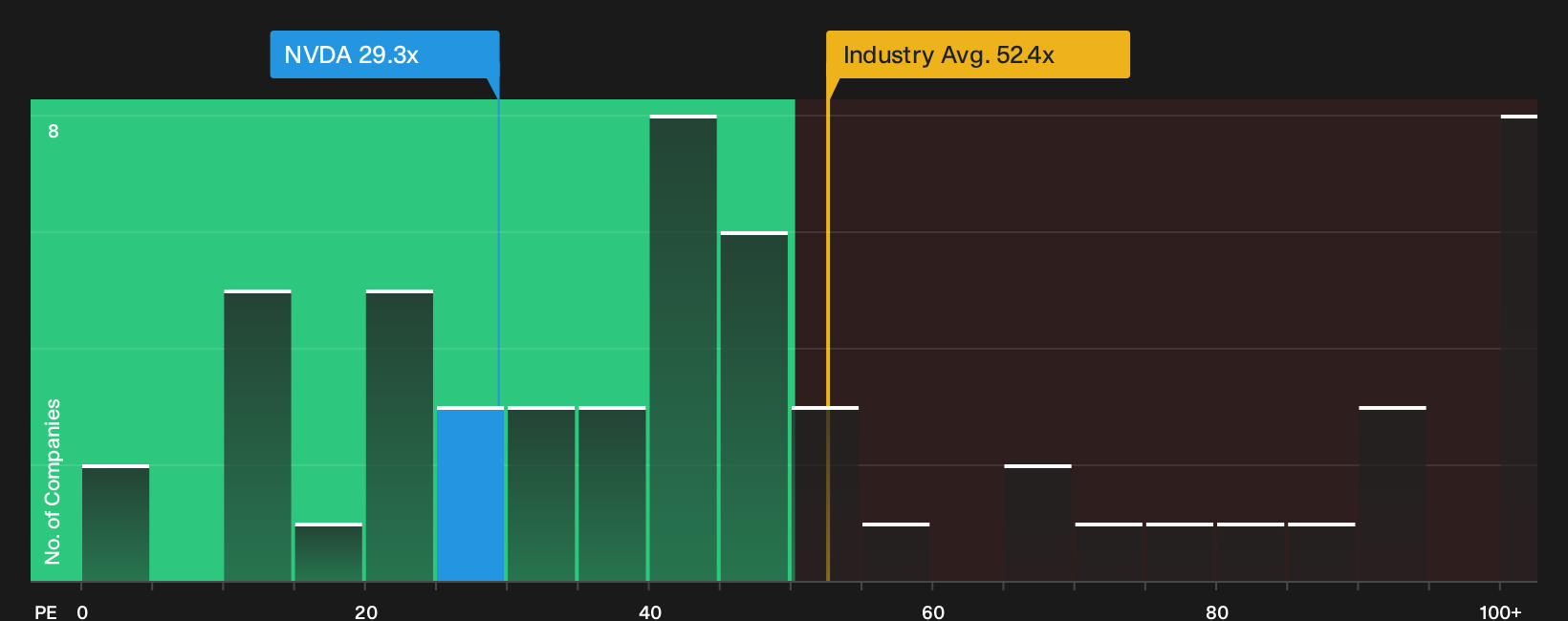Click the "100+" axis tick label
This screenshot has height=621, width=1568.
click(x=1500, y=611)
